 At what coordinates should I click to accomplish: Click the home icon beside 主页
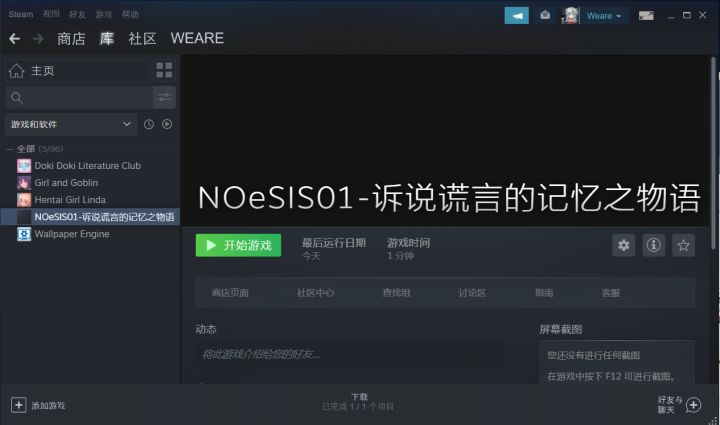pyautogui.click(x=17, y=71)
